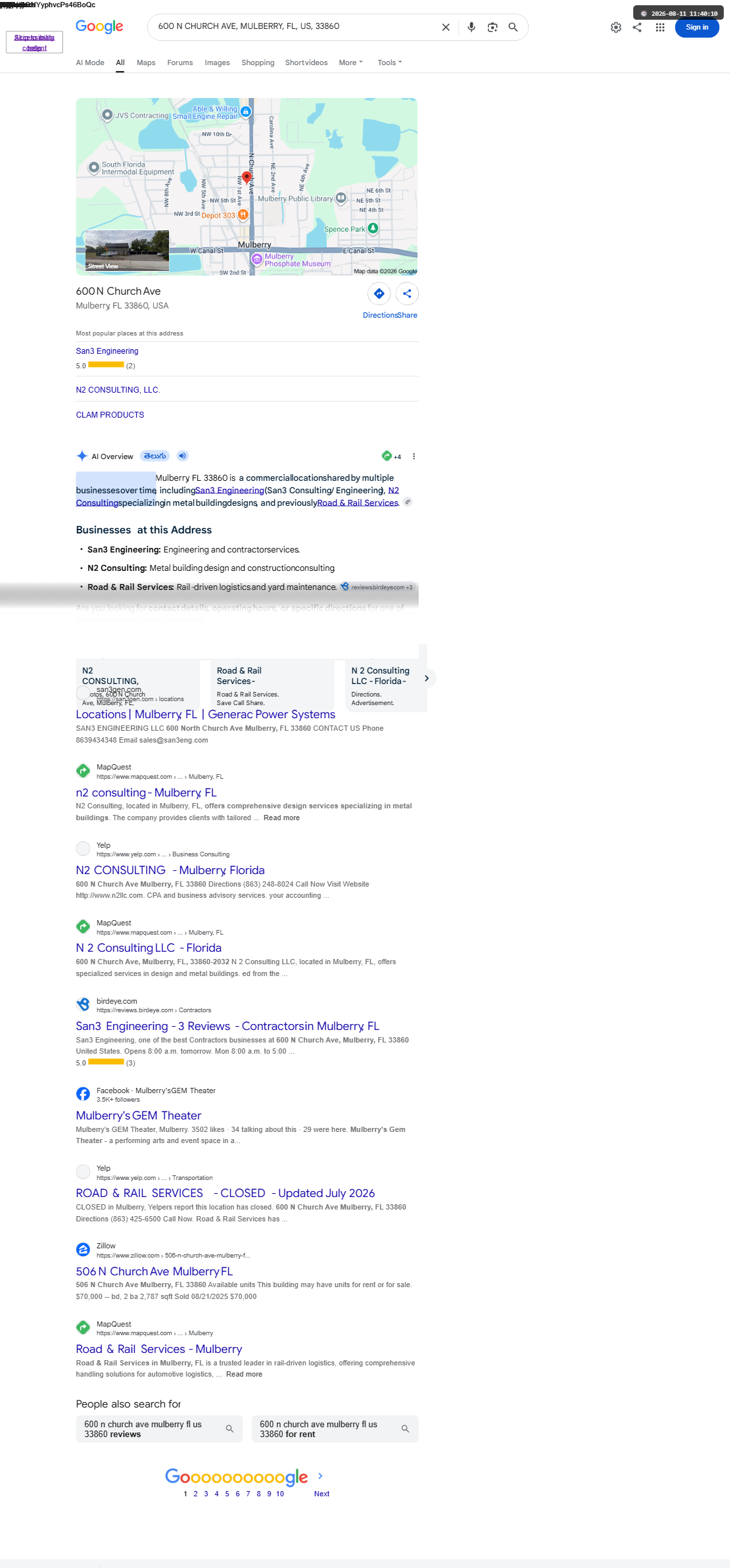Open 'n2 consulting - Mulberry, FL' MapQuest result
Image resolution: width=739 pixels, height=1568 pixels.
146,793
